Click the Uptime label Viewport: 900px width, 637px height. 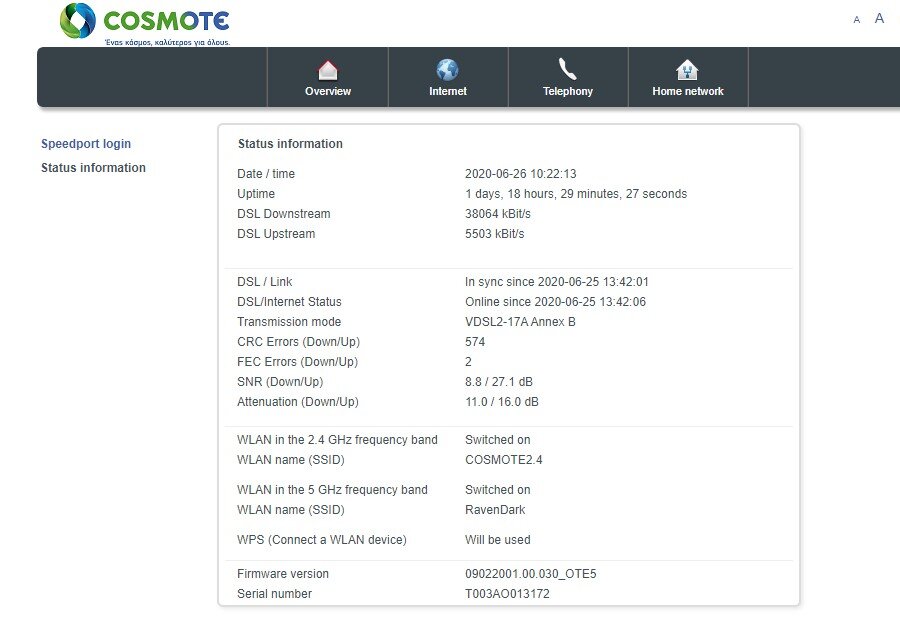point(256,194)
